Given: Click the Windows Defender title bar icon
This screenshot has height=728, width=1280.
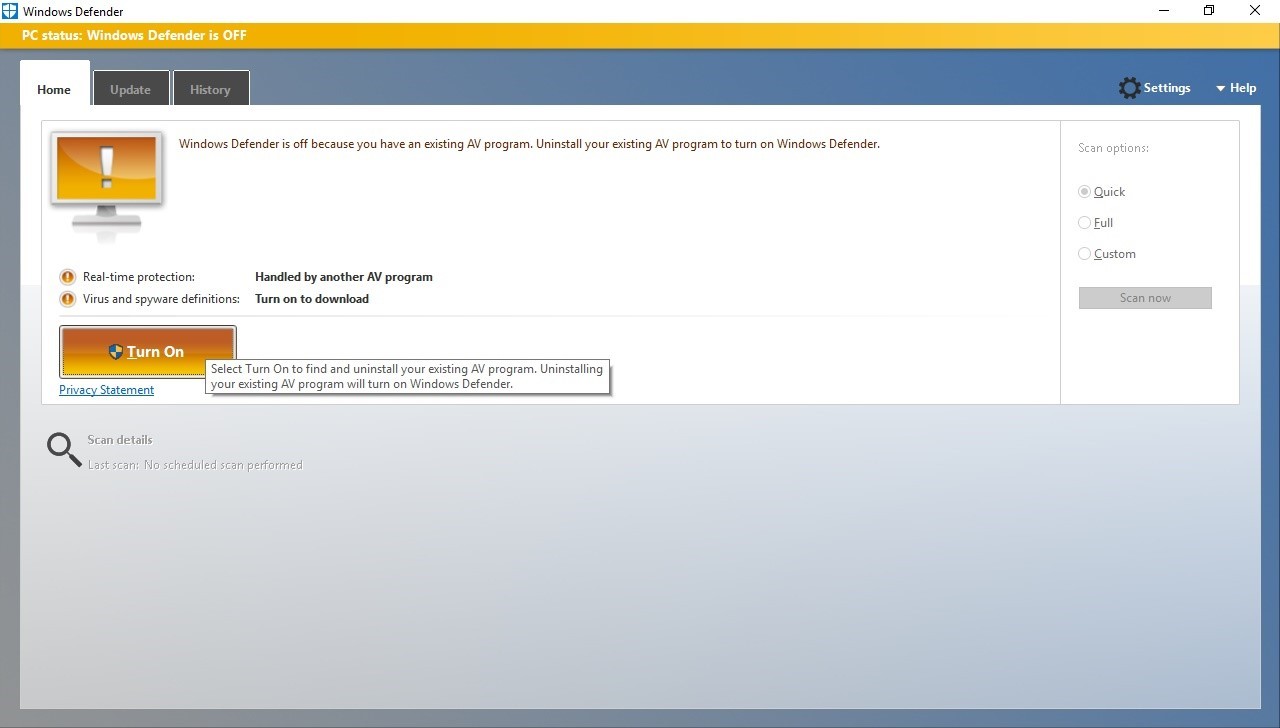Looking at the screenshot, I should click(x=10, y=11).
